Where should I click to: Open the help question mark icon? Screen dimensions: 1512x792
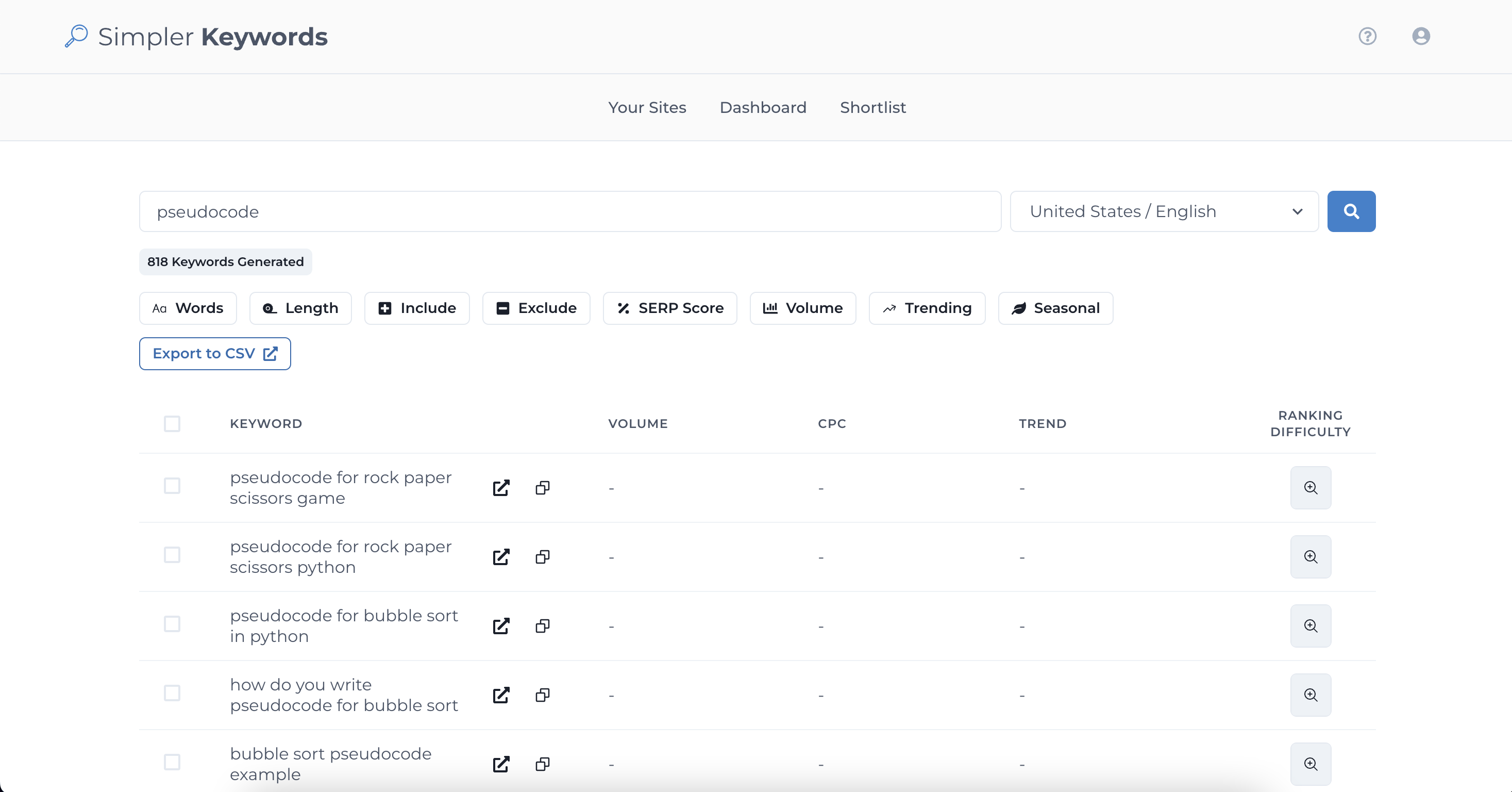click(1367, 37)
